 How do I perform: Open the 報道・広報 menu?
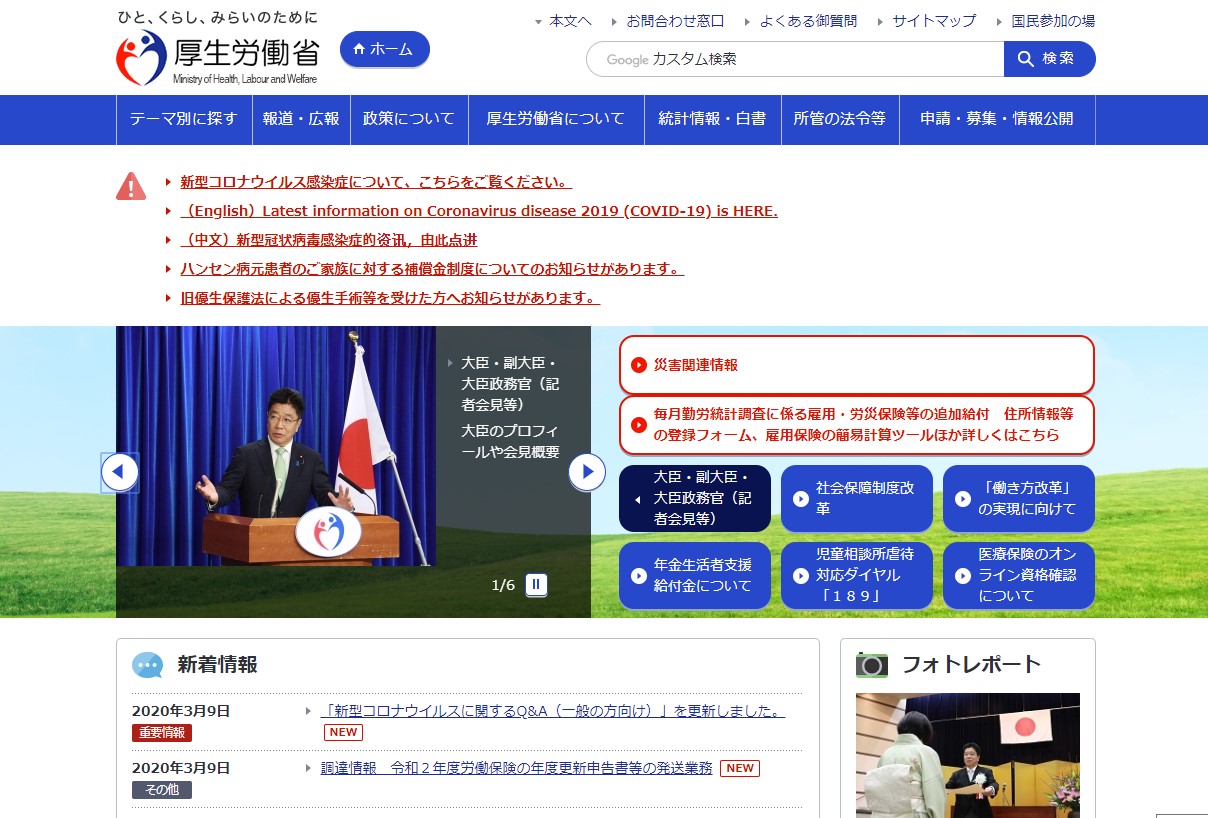pos(301,119)
